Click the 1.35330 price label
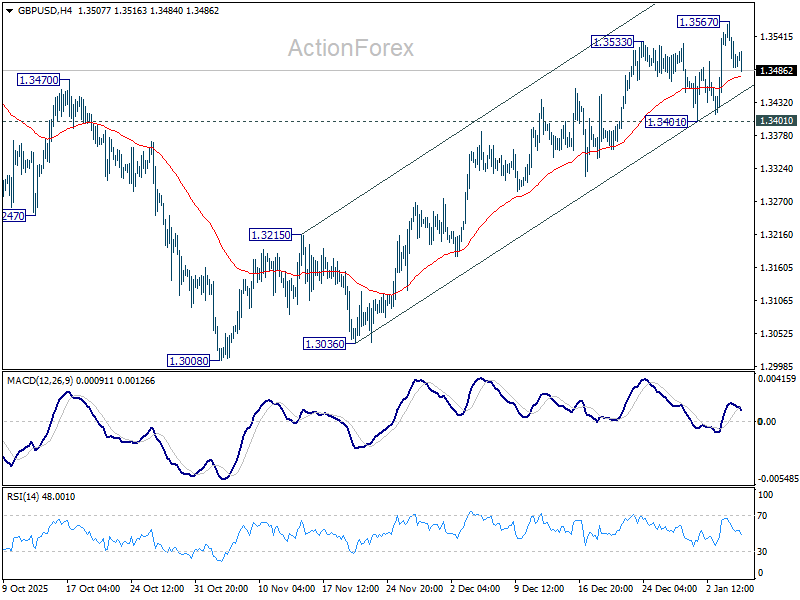Screen dimensions: 800x600 click(x=612, y=42)
